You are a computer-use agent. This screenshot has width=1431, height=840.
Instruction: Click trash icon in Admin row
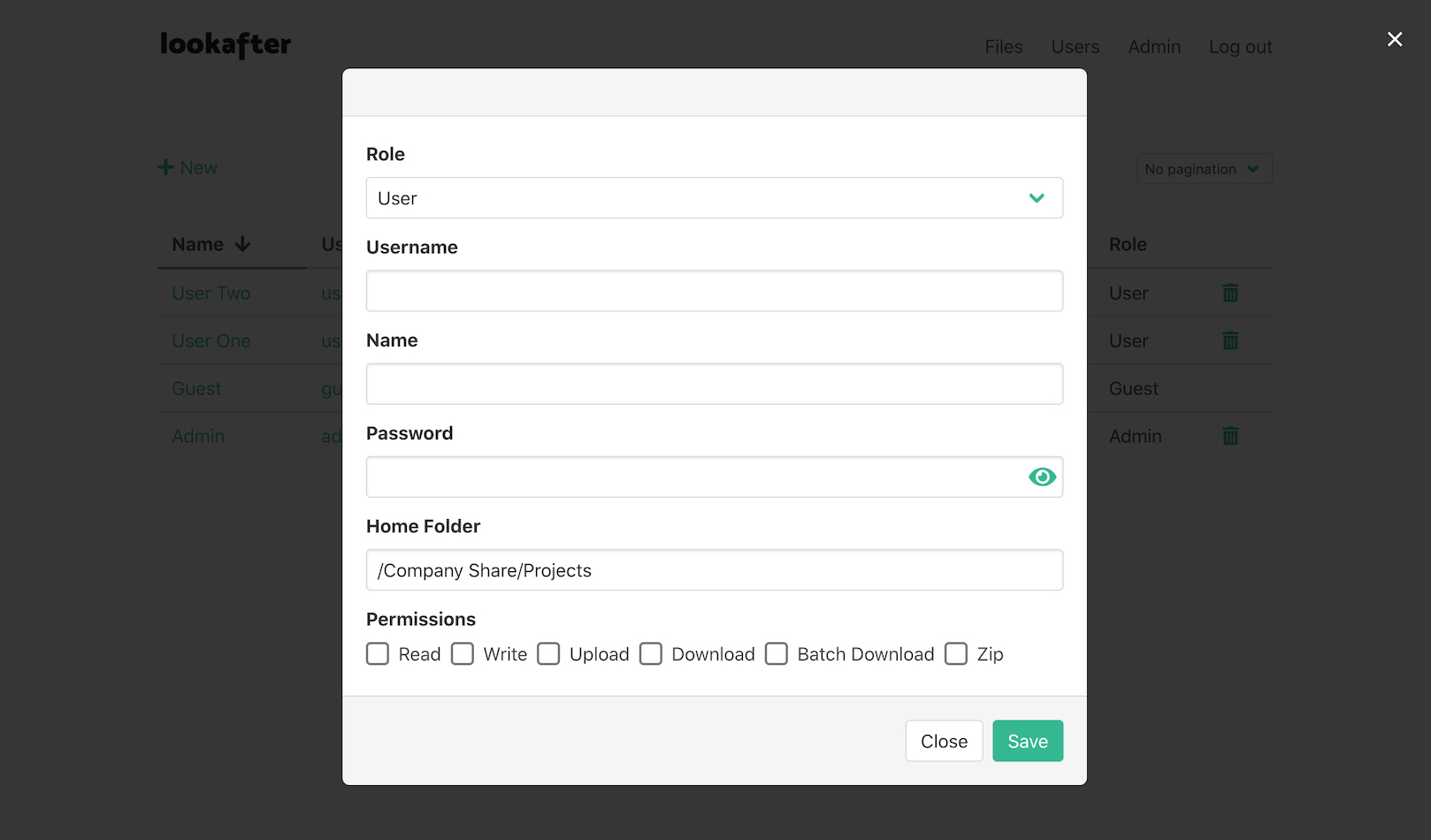(x=1230, y=436)
